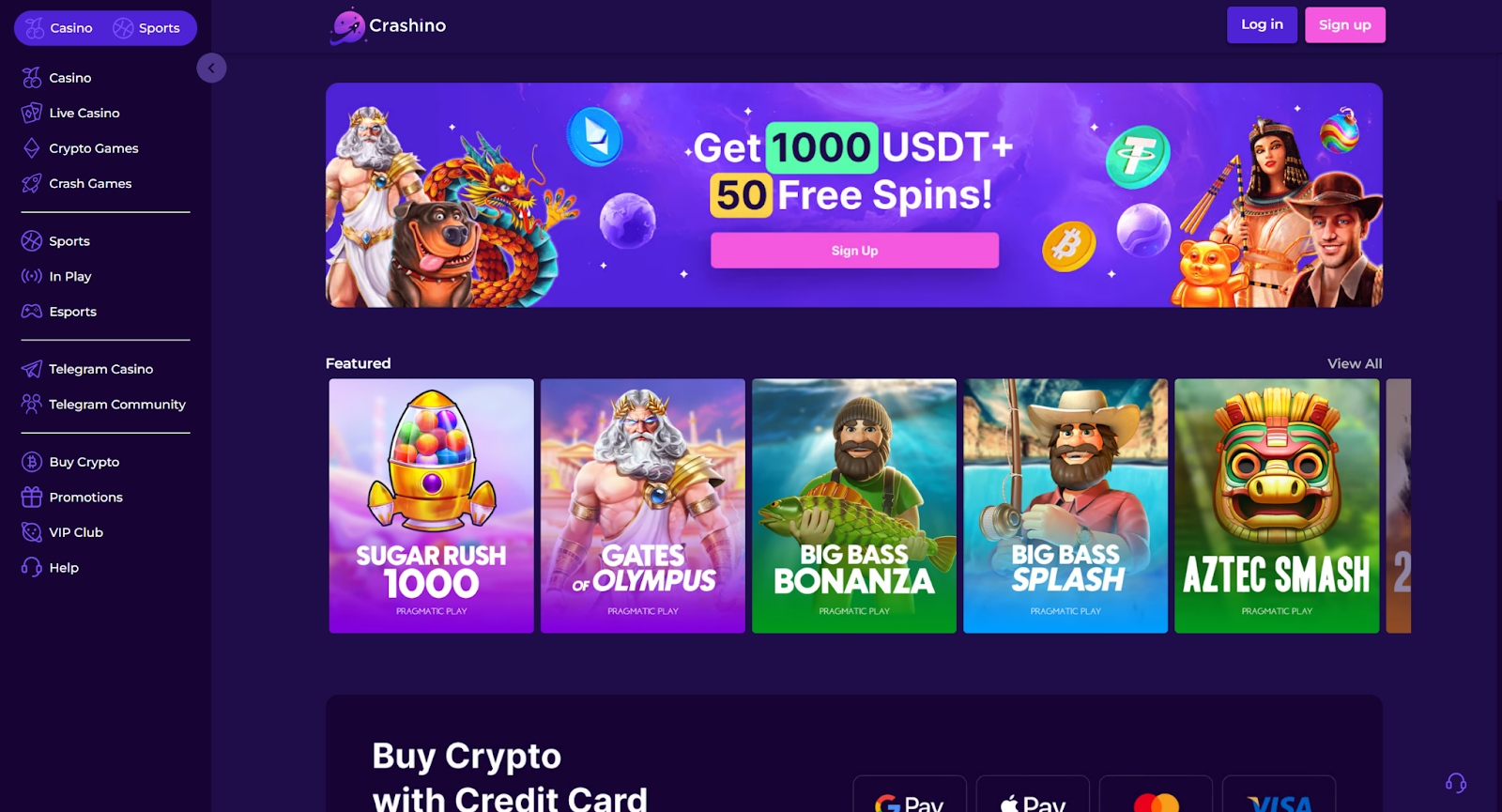Open View All featured games
The height and width of the screenshot is (812, 1502).
[x=1355, y=363]
